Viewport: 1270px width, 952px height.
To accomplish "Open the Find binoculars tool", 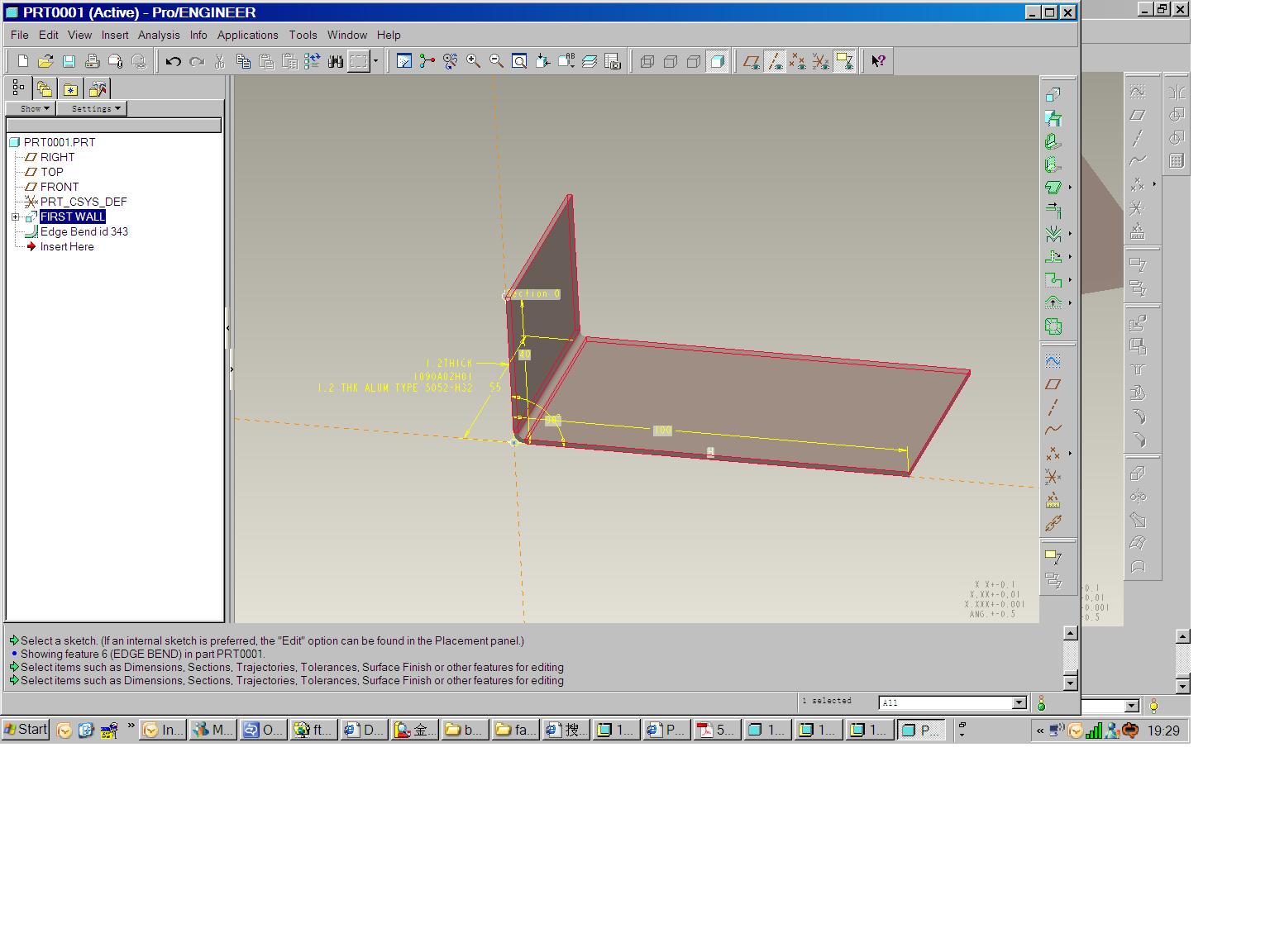I will click(x=336, y=61).
